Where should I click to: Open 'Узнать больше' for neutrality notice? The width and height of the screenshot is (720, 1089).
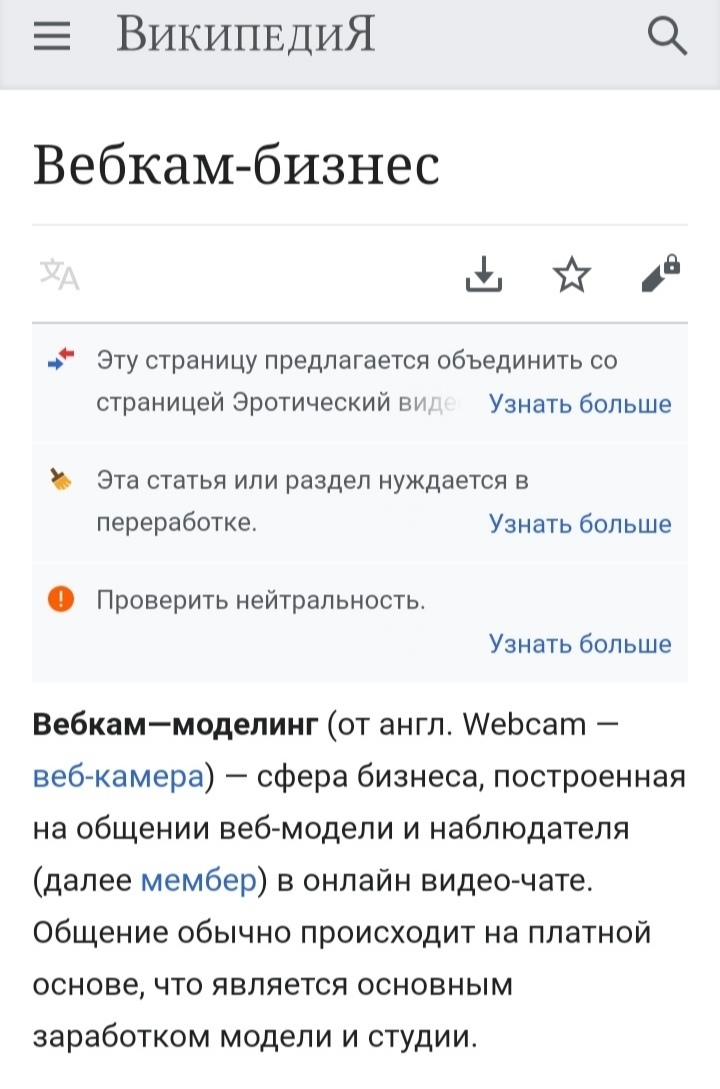(x=580, y=643)
